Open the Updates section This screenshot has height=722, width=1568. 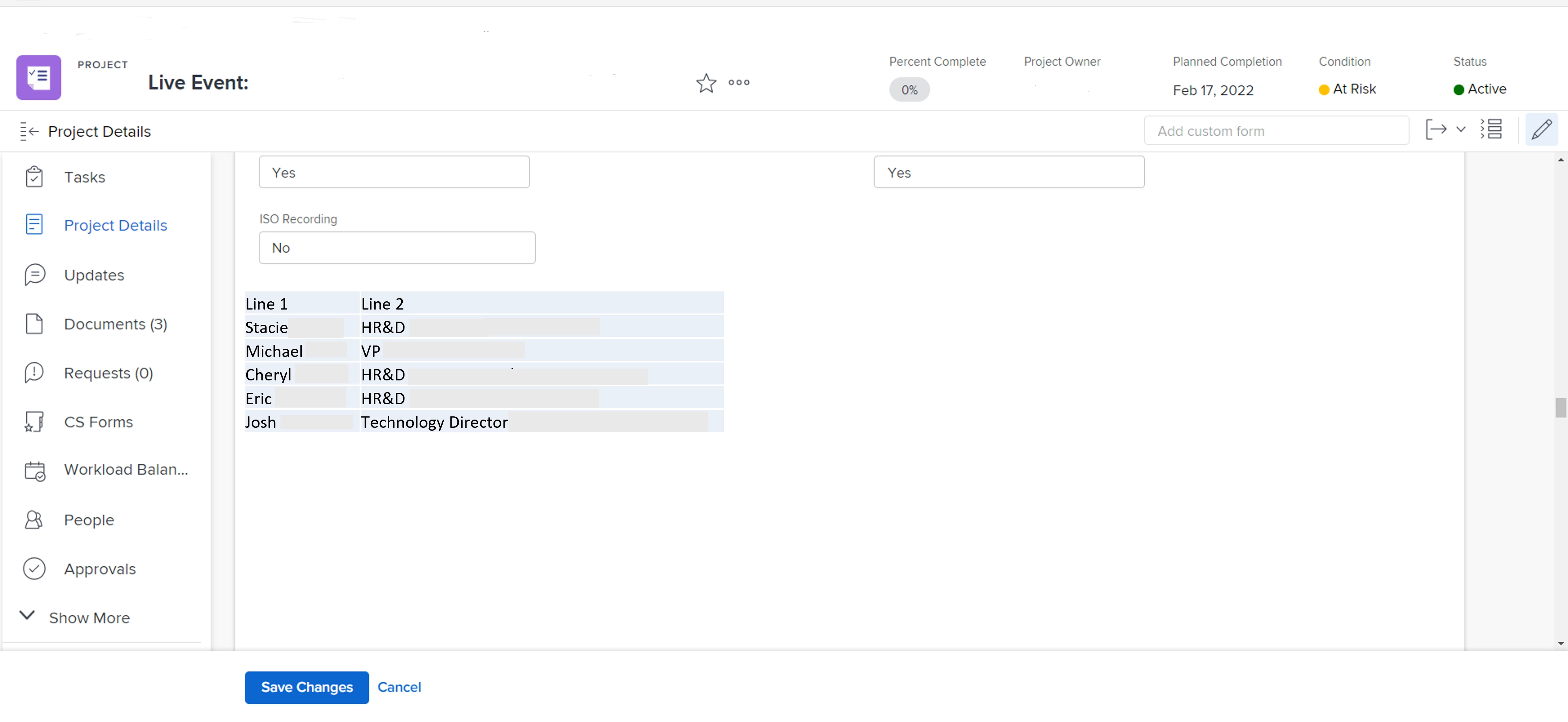tap(94, 275)
